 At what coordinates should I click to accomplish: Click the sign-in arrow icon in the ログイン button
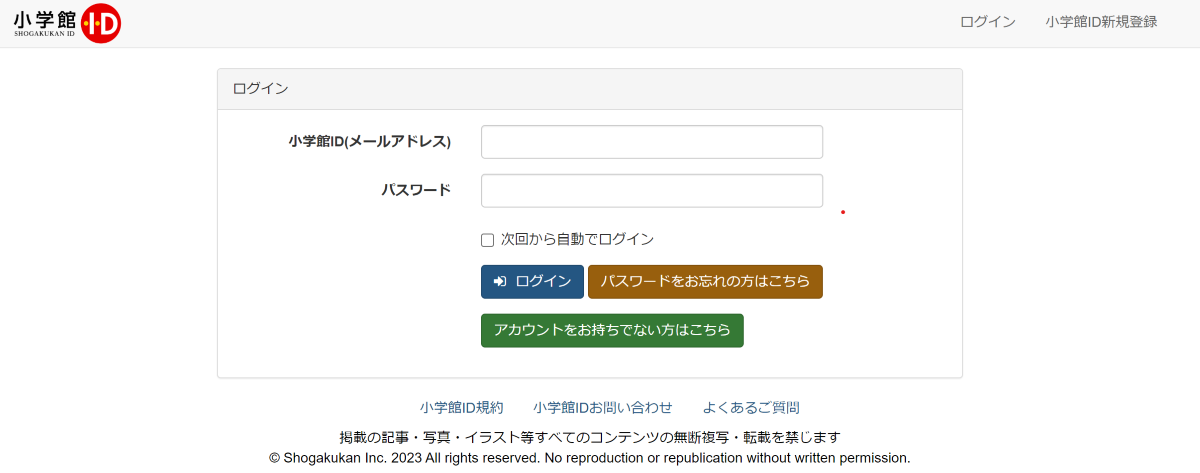pos(500,282)
